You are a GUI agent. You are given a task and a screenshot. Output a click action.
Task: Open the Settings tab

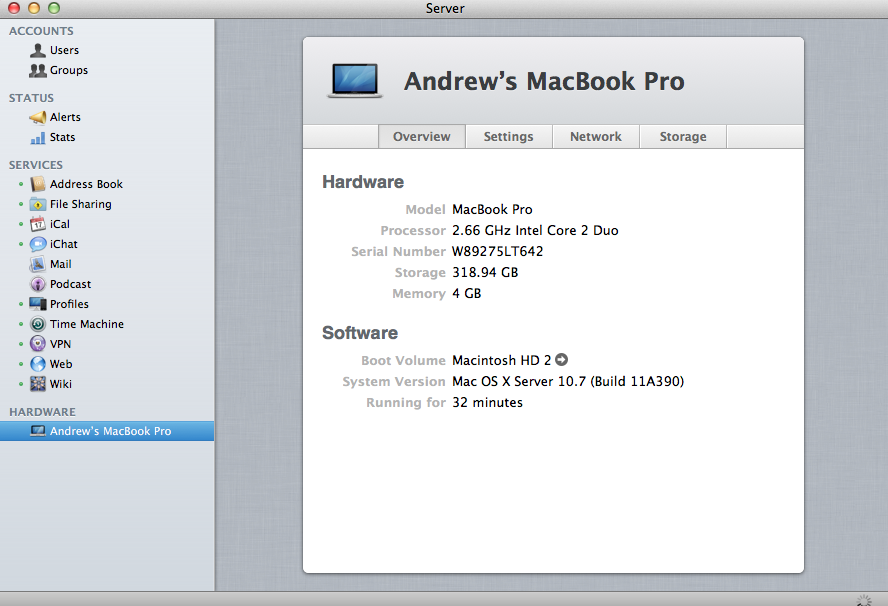(x=509, y=136)
